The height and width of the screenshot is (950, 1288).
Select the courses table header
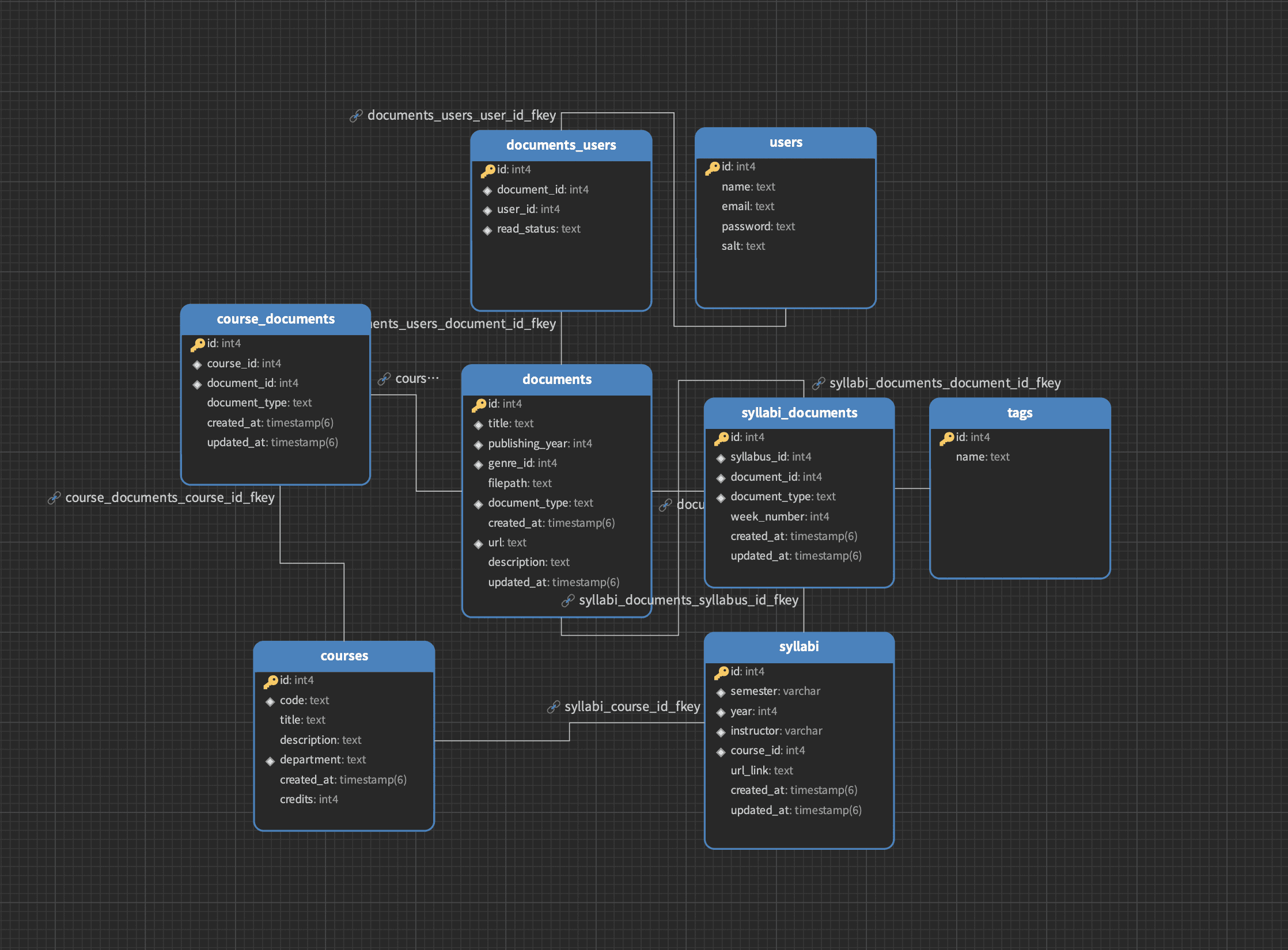(x=344, y=656)
